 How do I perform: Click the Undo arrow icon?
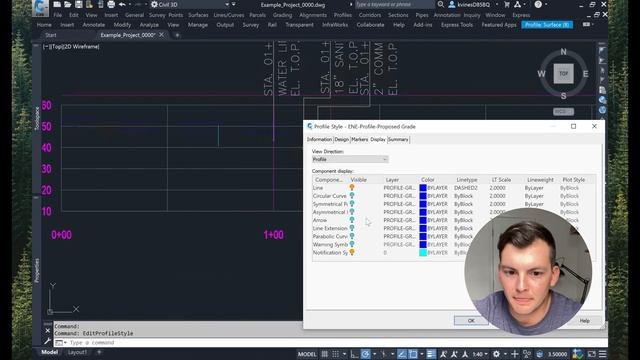pyautogui.click(x=122, y=4)
